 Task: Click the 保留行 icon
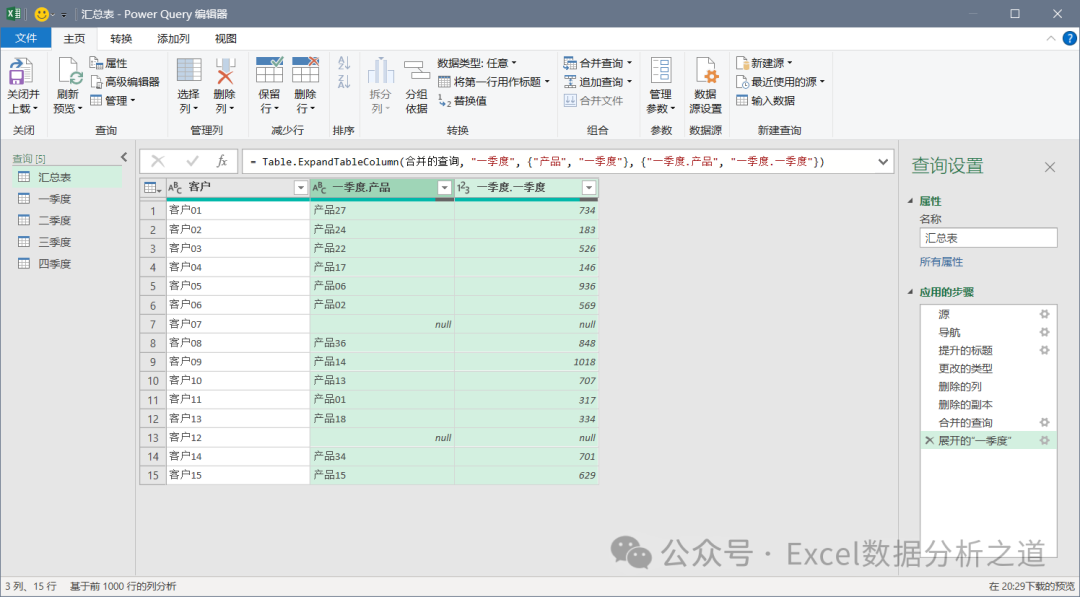(269, 70)
